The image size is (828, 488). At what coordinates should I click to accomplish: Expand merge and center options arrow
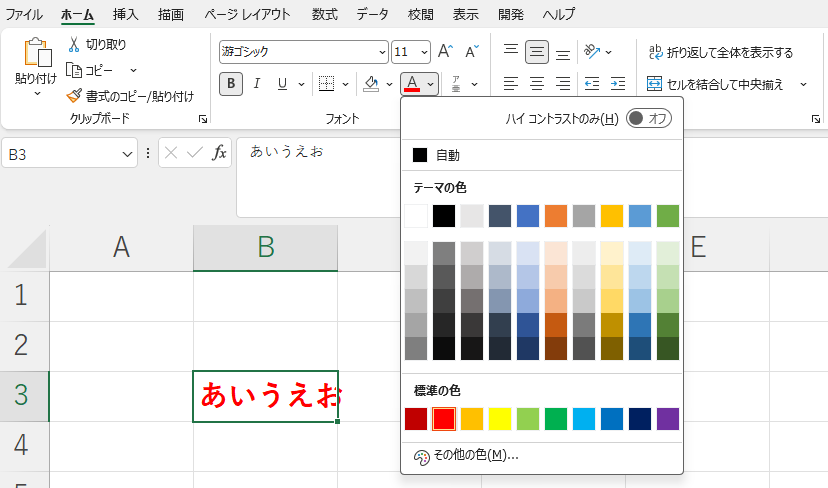click(x=803, y=84)
